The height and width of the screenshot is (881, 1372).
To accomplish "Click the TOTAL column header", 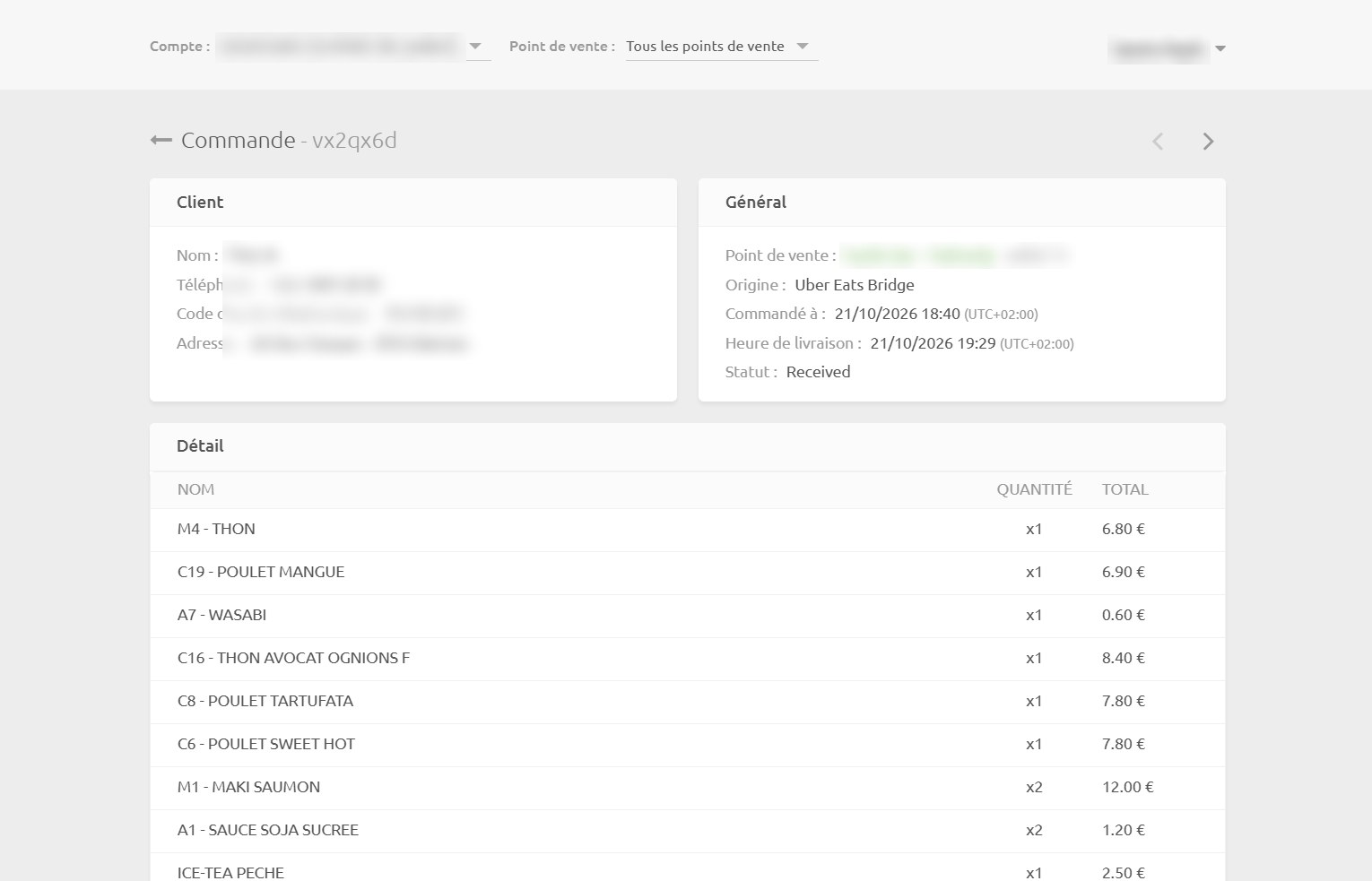I will tap(1125, 489).
